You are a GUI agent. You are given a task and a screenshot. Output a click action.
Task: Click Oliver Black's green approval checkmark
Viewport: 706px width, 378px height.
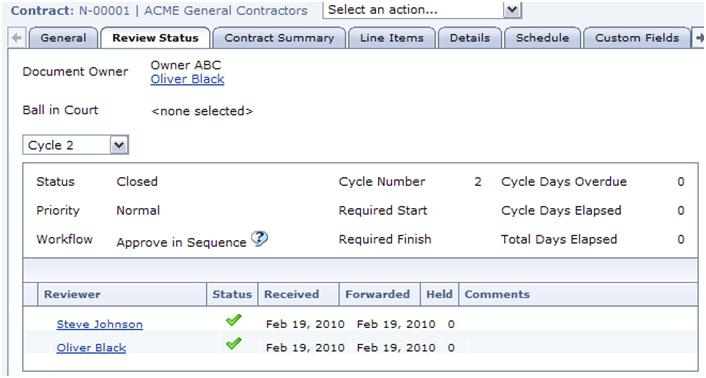234,344
